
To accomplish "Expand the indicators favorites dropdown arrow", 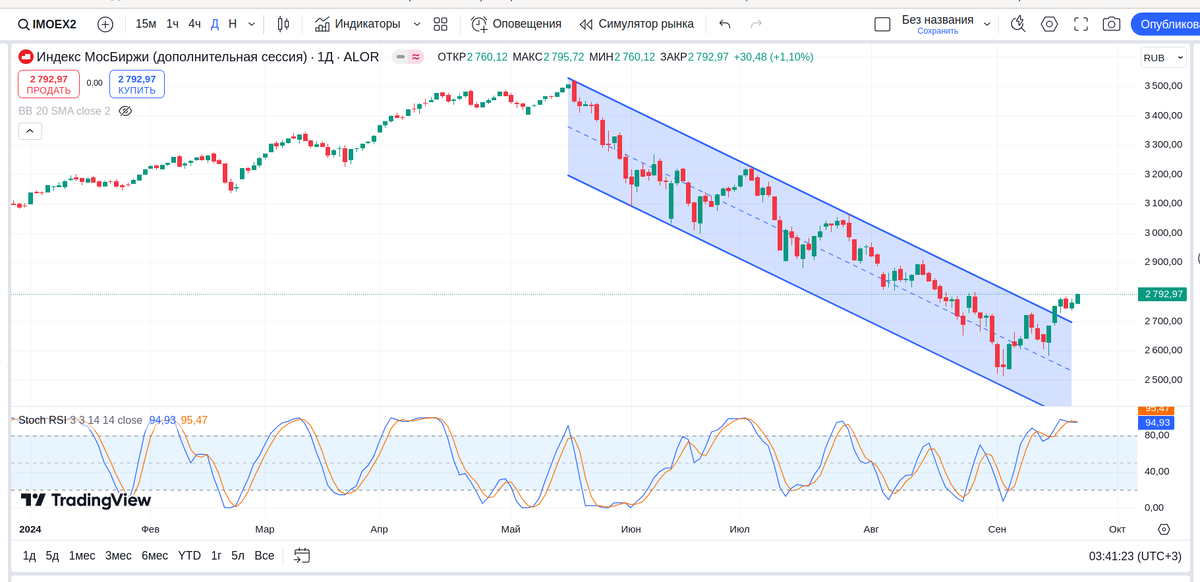I will [418, 23].
